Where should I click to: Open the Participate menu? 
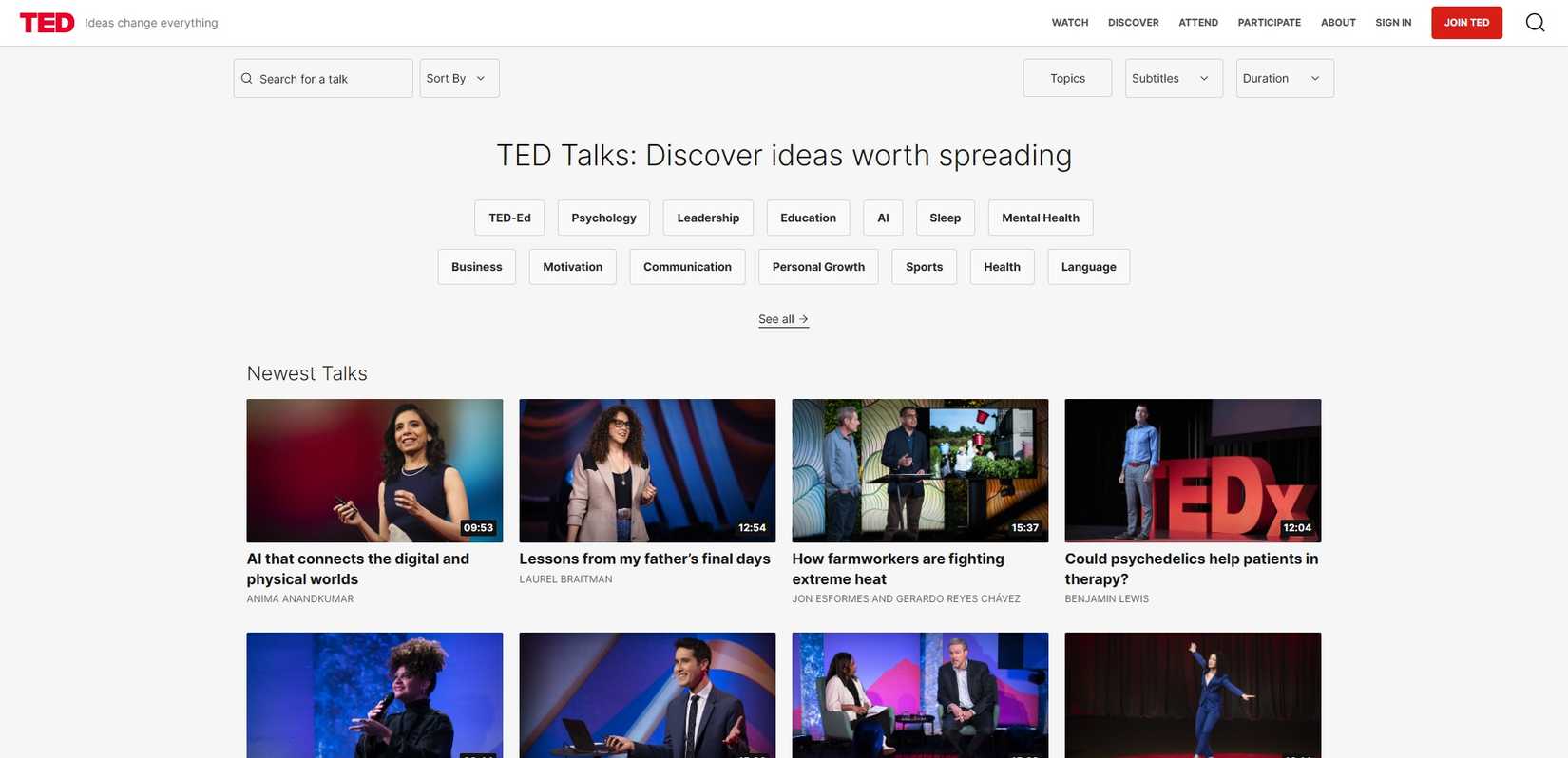pyautogui.click(x=1270, y=23)
